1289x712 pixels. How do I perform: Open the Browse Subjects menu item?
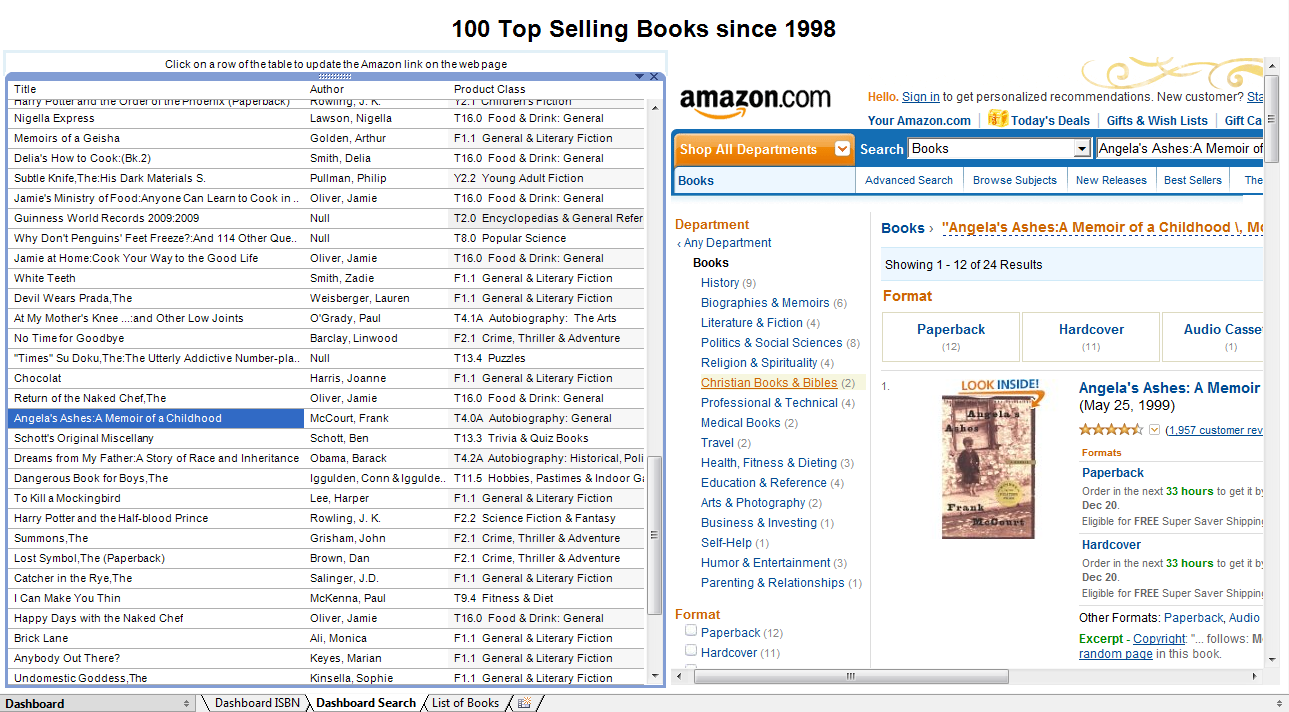[1015, 180]
